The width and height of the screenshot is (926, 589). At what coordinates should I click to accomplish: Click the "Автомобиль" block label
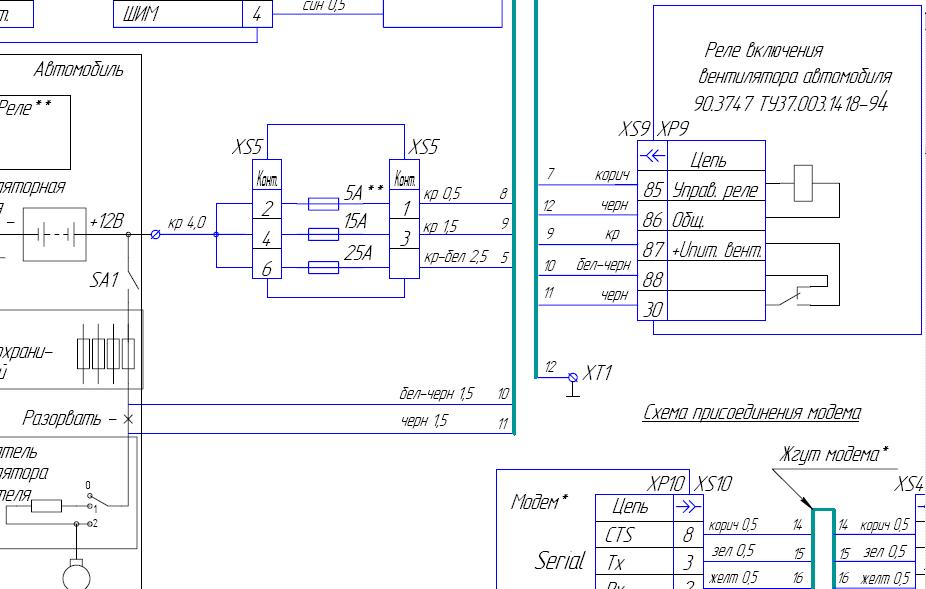tap(79, 70)
